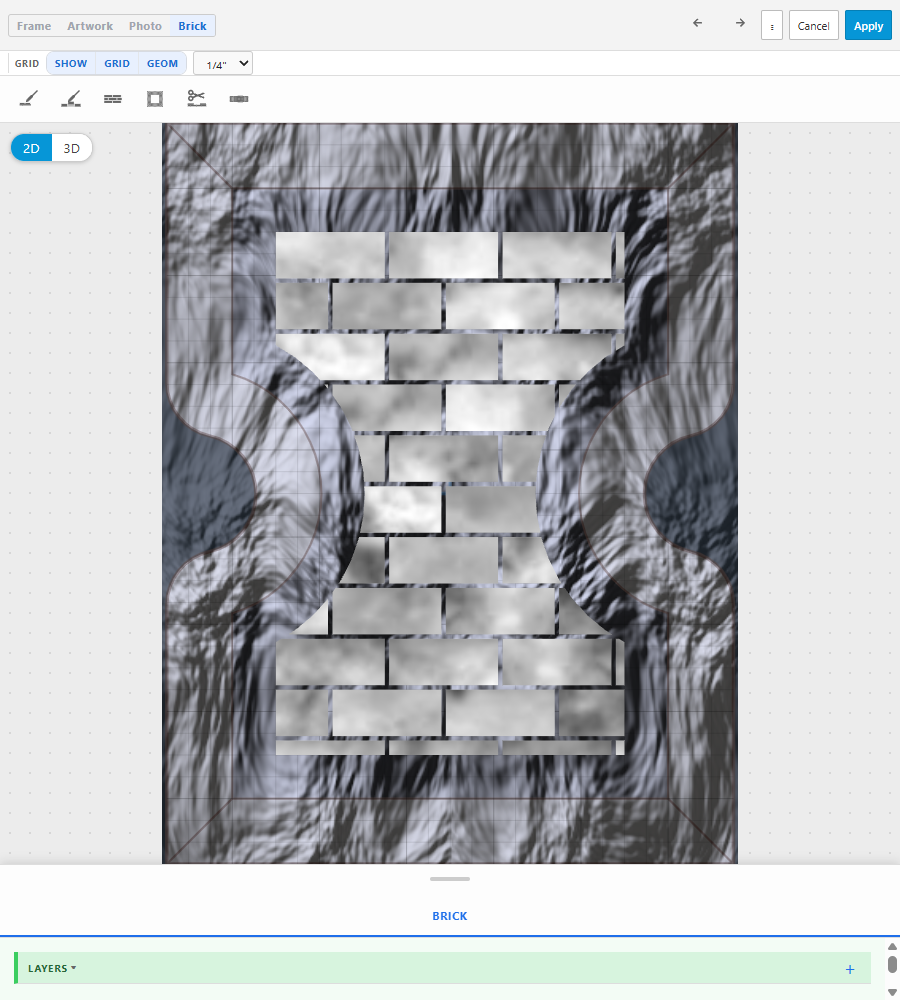Toggle the GEOM option
This screenshot has width=900, height=1000.
coord(162,63)
